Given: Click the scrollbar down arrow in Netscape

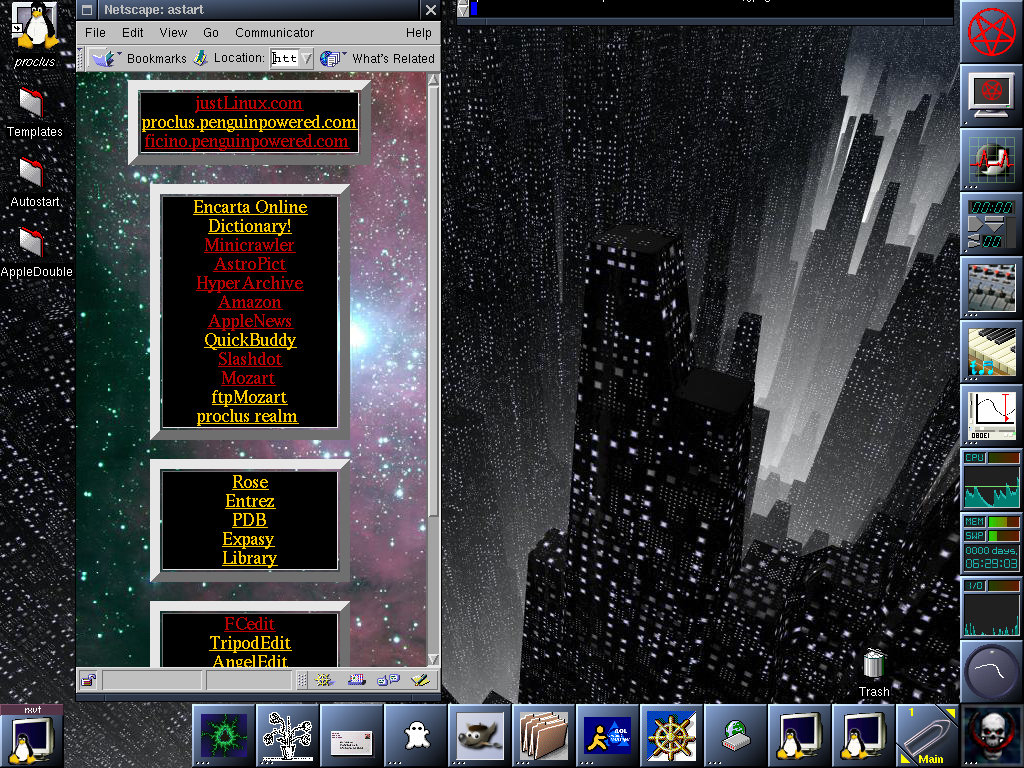Looking at the screenshot, I should pos(434,659).
